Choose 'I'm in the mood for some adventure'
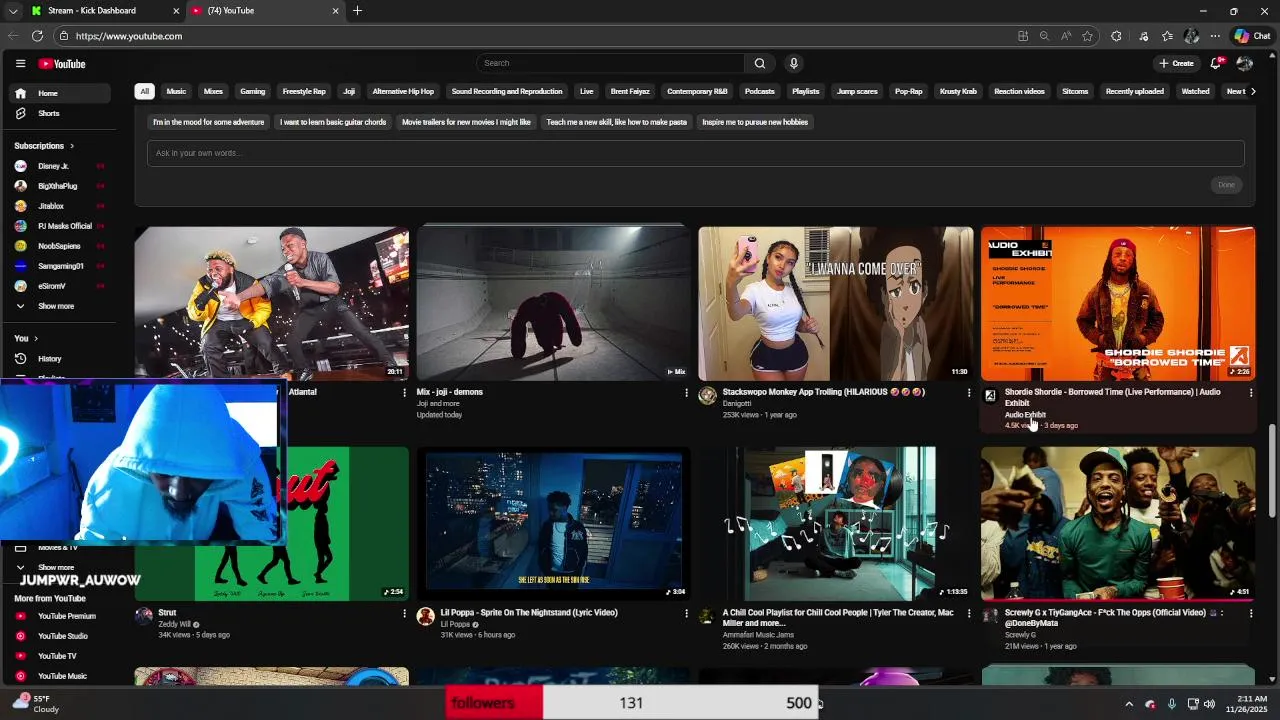1280x720 pixels. point(208,122)
